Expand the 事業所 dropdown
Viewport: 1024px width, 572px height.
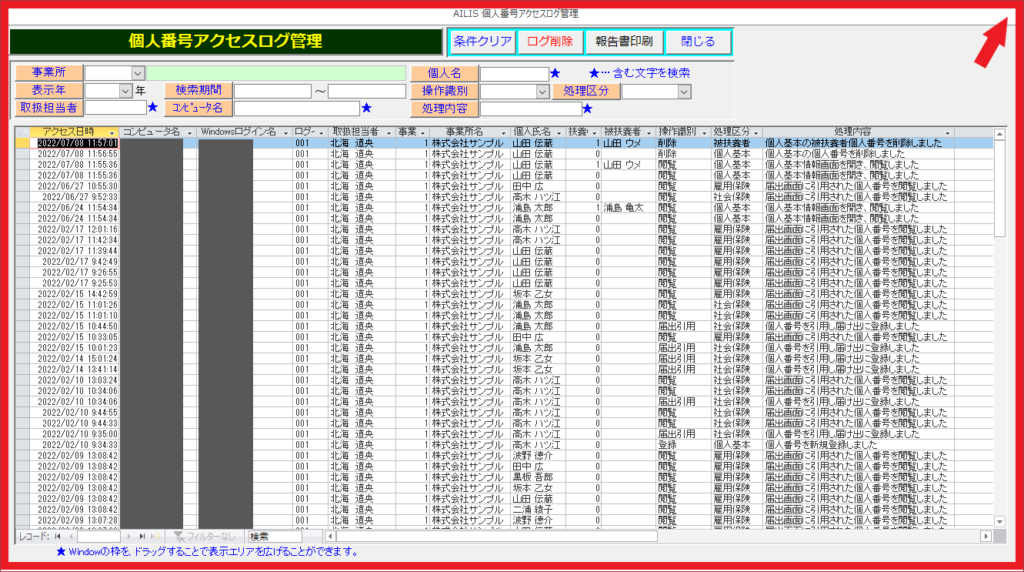pos(137,73)
